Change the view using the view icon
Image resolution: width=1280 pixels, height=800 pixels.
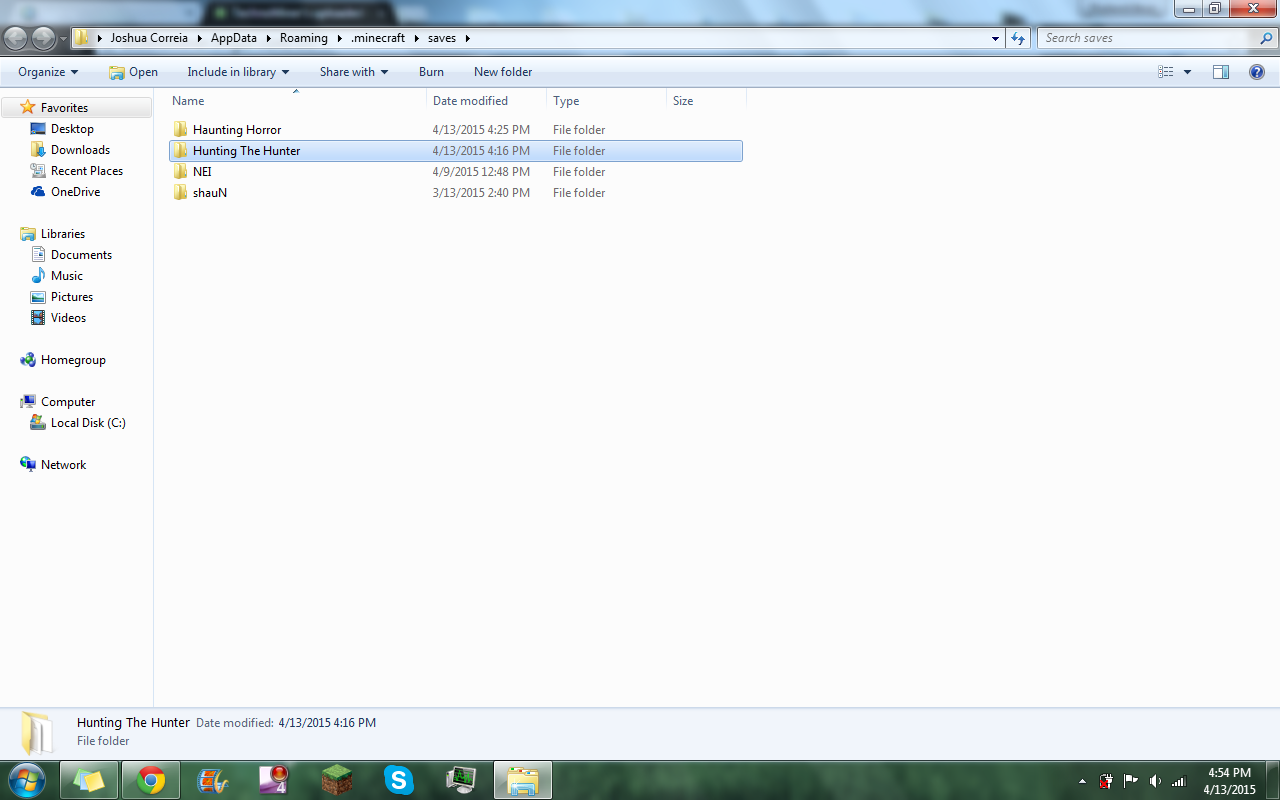tap(1165, 72)
